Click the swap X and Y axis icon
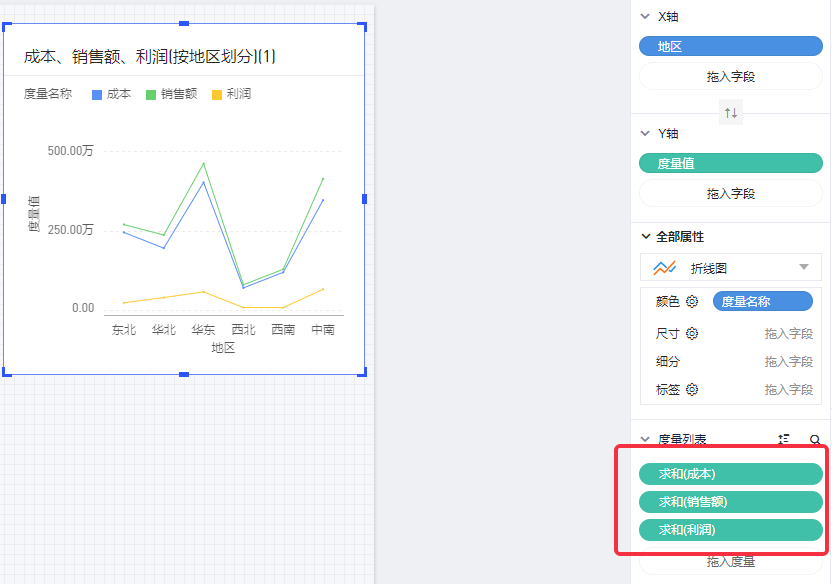Image resolution: width=832 pixels, height=584 pixels. tap(731, 113)
